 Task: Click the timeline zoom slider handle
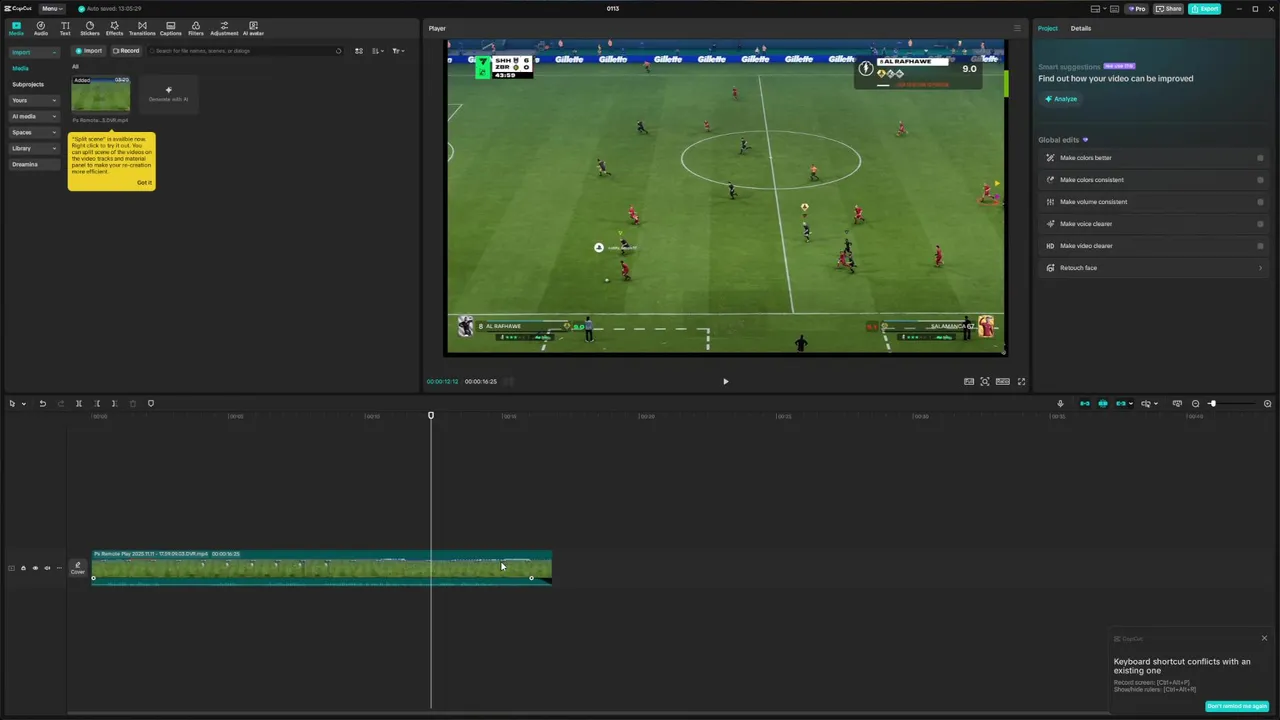(1212, 403)
